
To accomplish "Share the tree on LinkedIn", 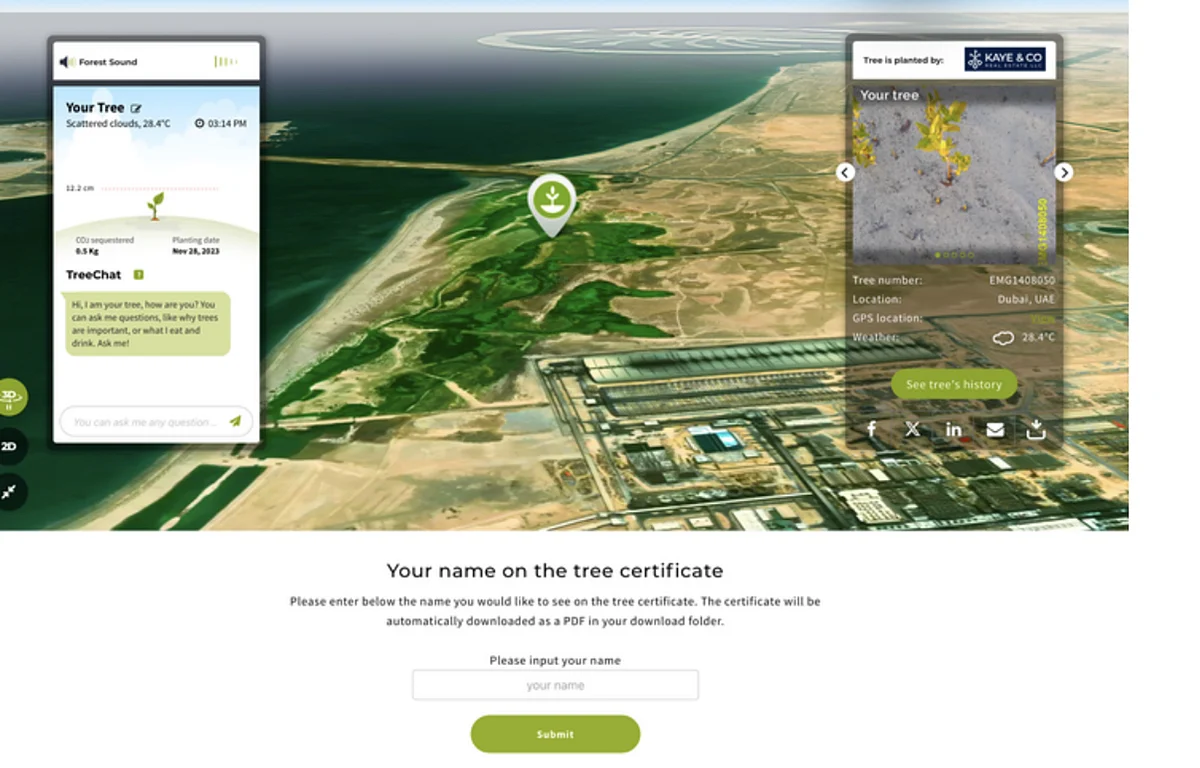I will tap(953, 429).
